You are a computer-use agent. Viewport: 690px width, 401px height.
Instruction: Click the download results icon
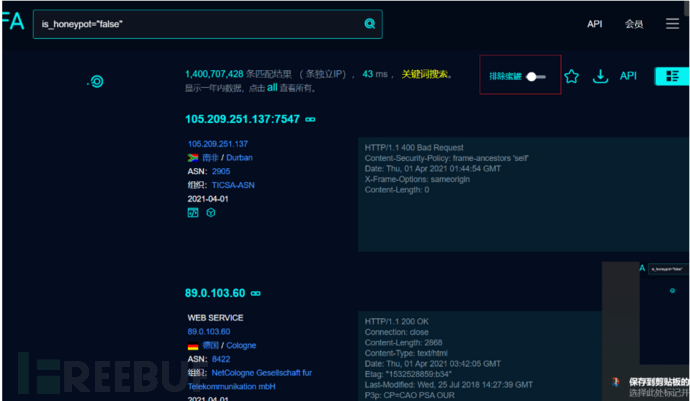pos(600,76)
